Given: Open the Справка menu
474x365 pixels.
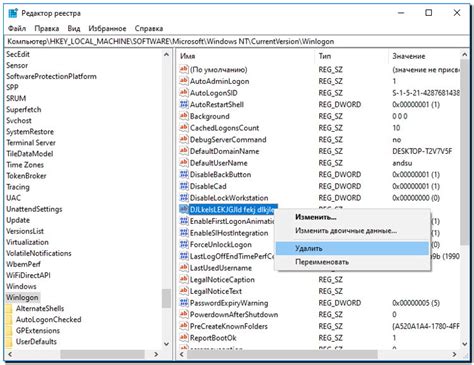Looking at the screenshot, I should point(149,28).
